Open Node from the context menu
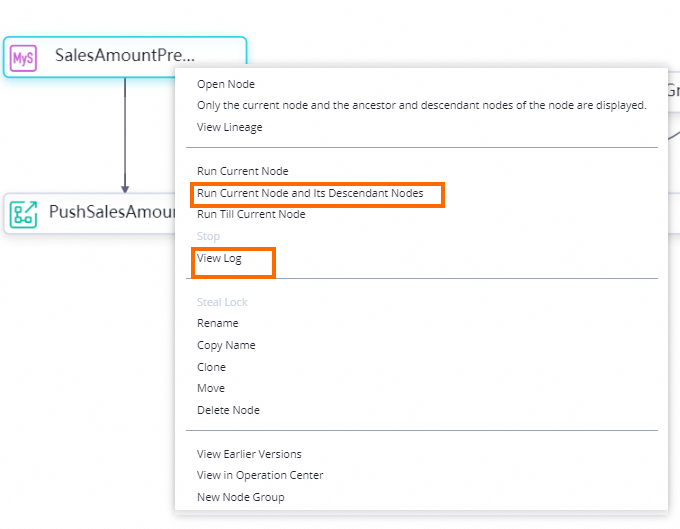This screenshot has height=529, width=680. click(x=225, y=84)
